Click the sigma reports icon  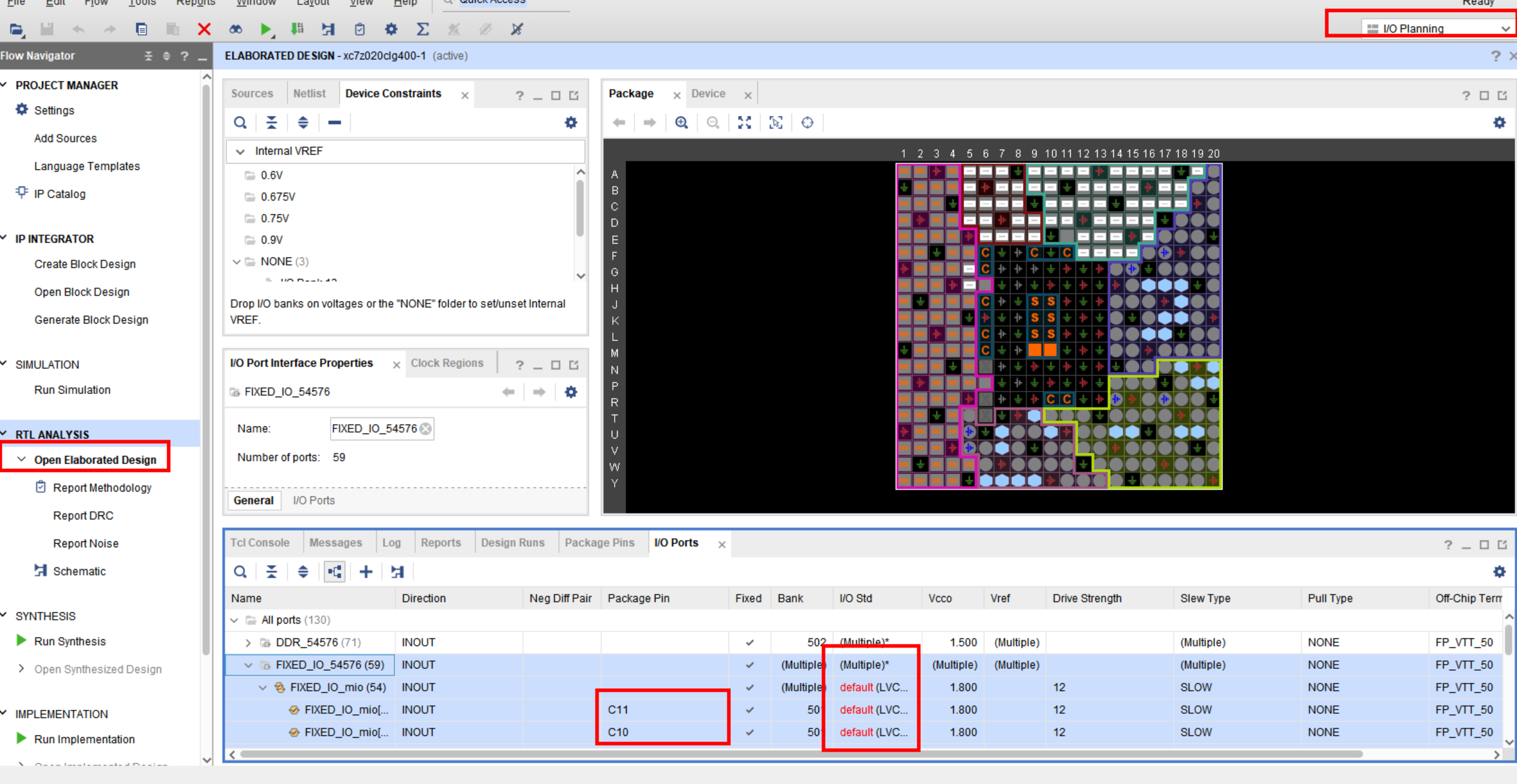click(422, 29)
